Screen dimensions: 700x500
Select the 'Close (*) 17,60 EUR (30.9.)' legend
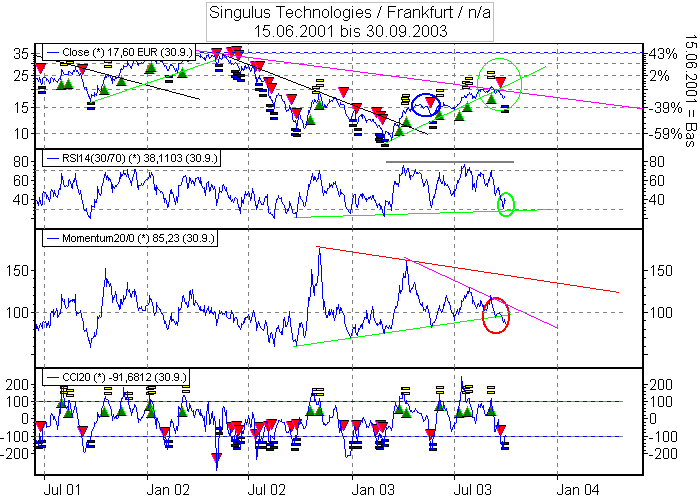coord(119,52)
